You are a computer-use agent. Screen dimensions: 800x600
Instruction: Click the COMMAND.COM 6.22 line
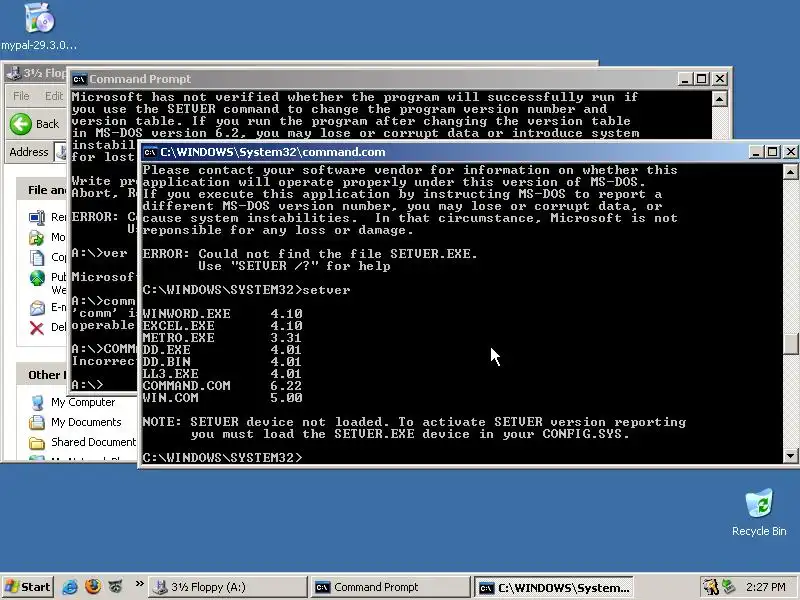222,385
